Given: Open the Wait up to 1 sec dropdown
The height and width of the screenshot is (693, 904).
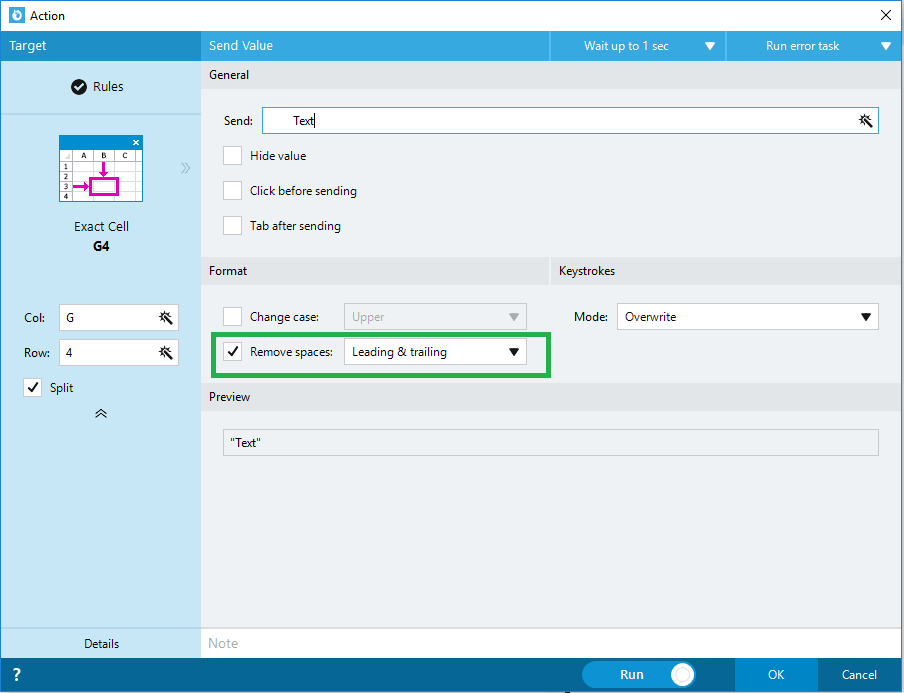Looking at the screenshot, I should (638, 46).
